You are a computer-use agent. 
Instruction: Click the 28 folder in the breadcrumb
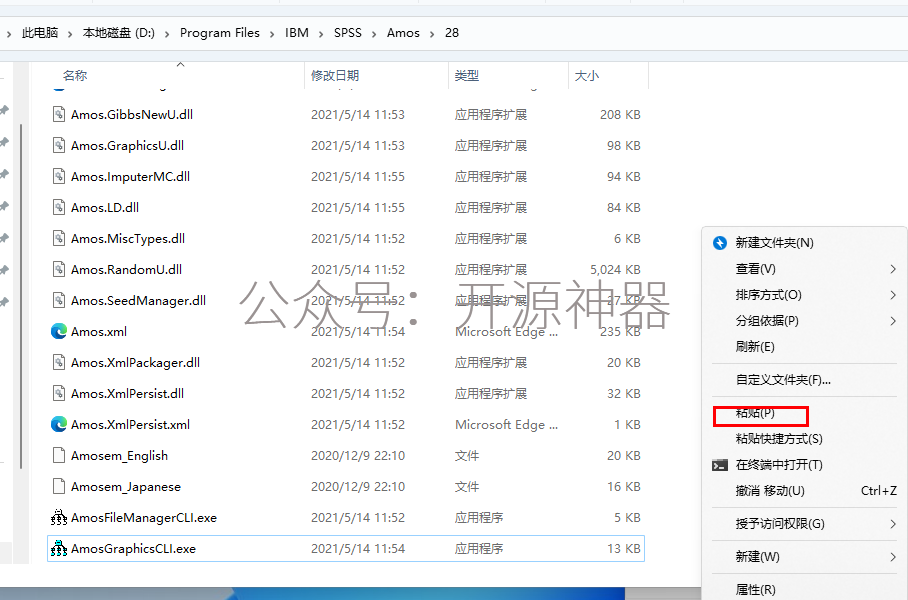coord(452,33)
